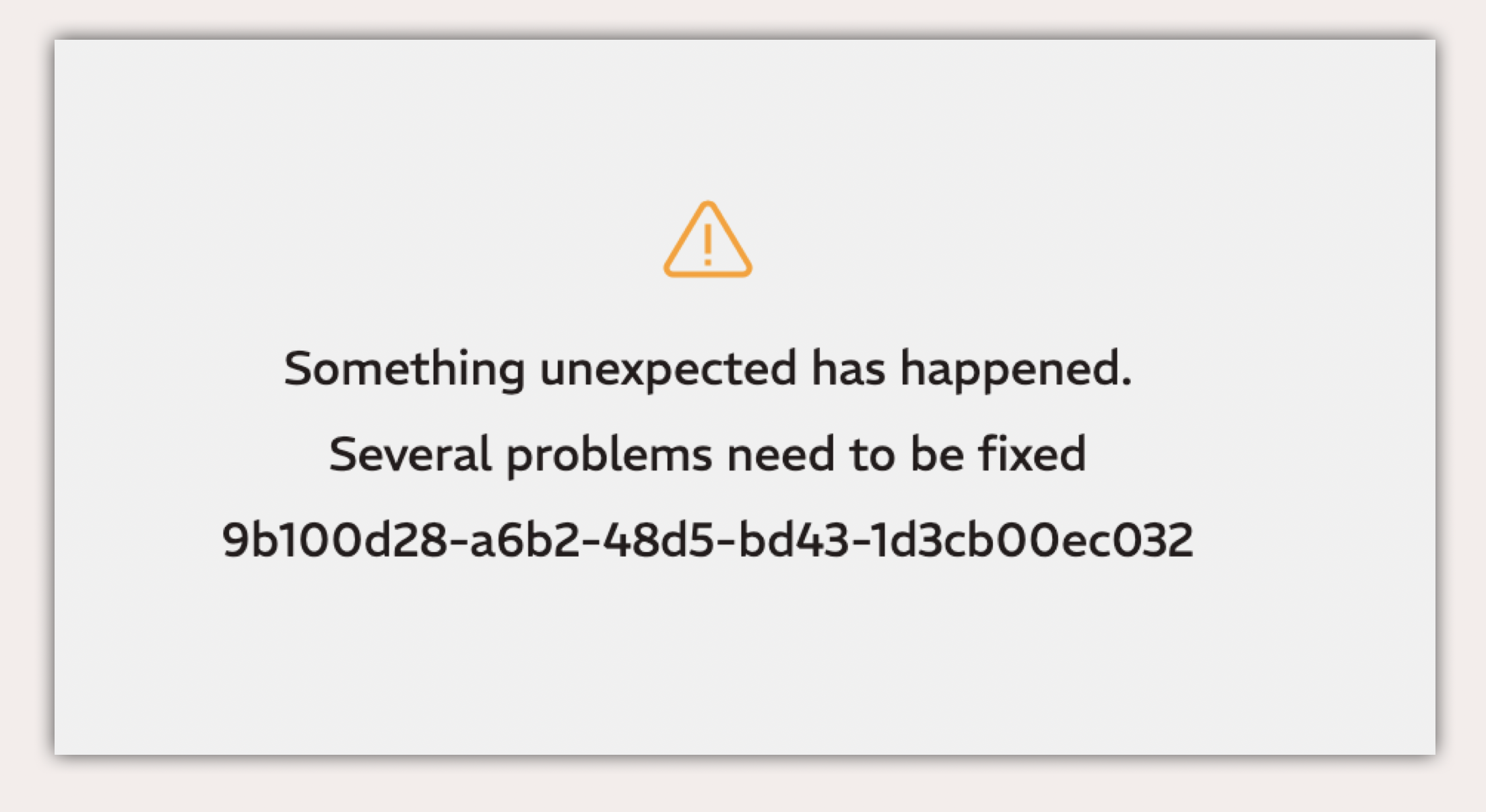Select the "Several problems need to be fixed" line
This screenshot has height=812, width=1486.
[x=707, y=454]
